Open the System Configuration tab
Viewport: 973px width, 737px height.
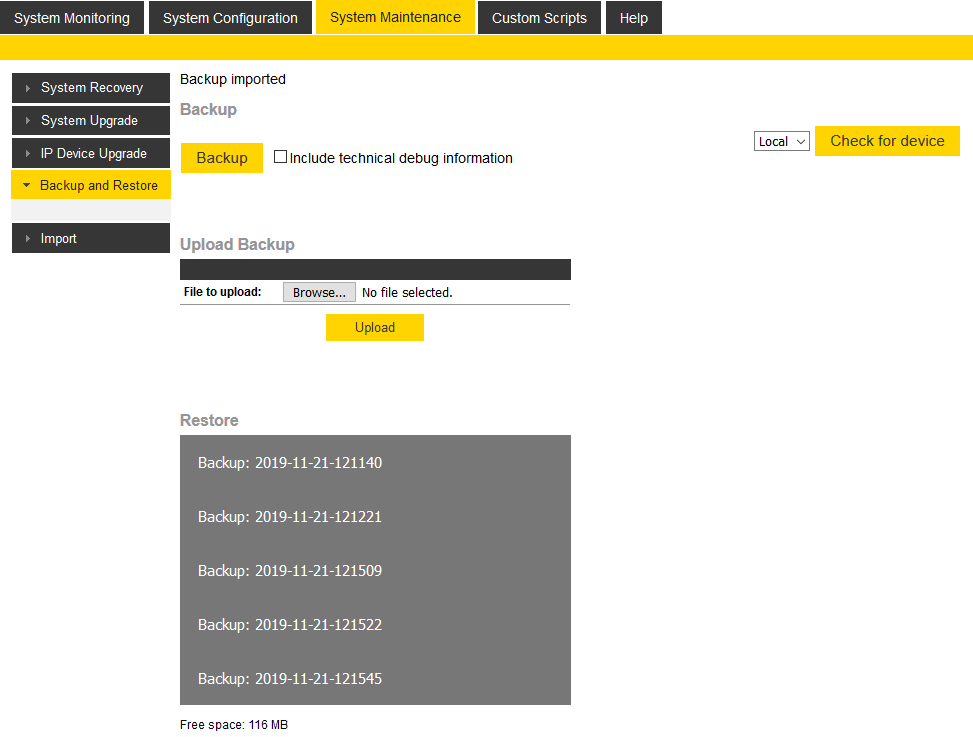tap(230, 18)
